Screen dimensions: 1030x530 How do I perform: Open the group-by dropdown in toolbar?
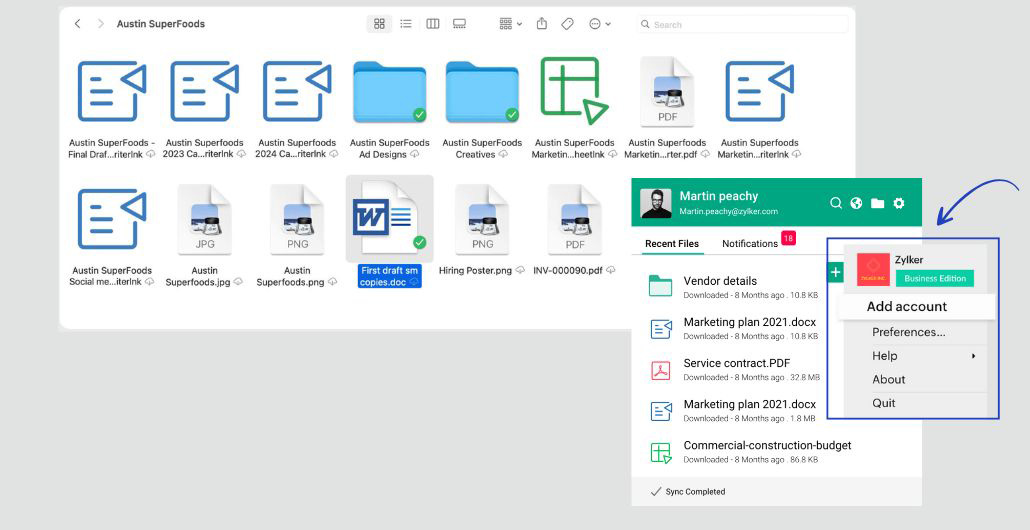[510, 24]
